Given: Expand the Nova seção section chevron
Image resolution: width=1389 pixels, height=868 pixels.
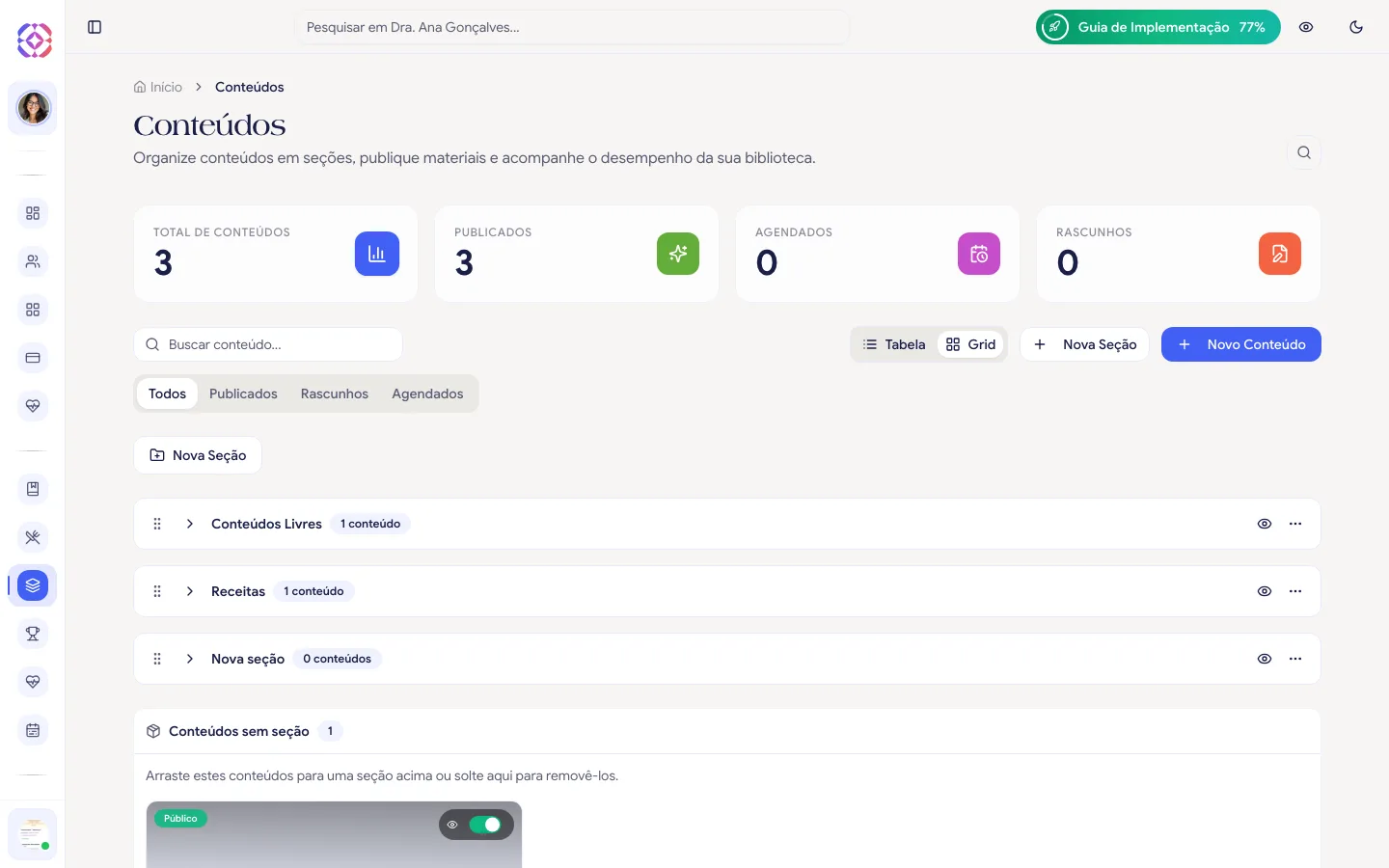Looking at the screenshot, I should click(x=190, y=659).
